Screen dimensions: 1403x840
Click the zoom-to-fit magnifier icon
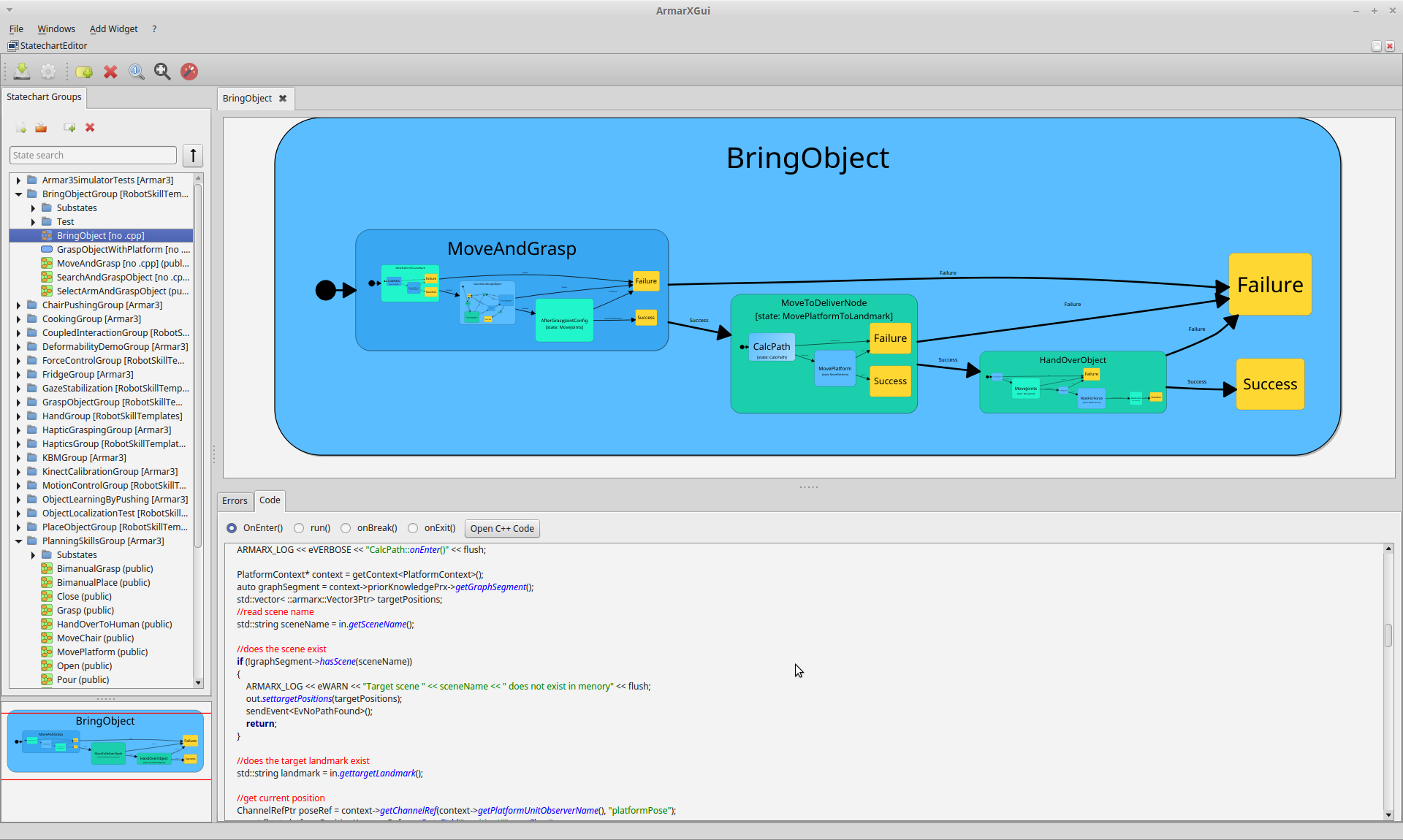pyautogui.click(x=162, y=71)
